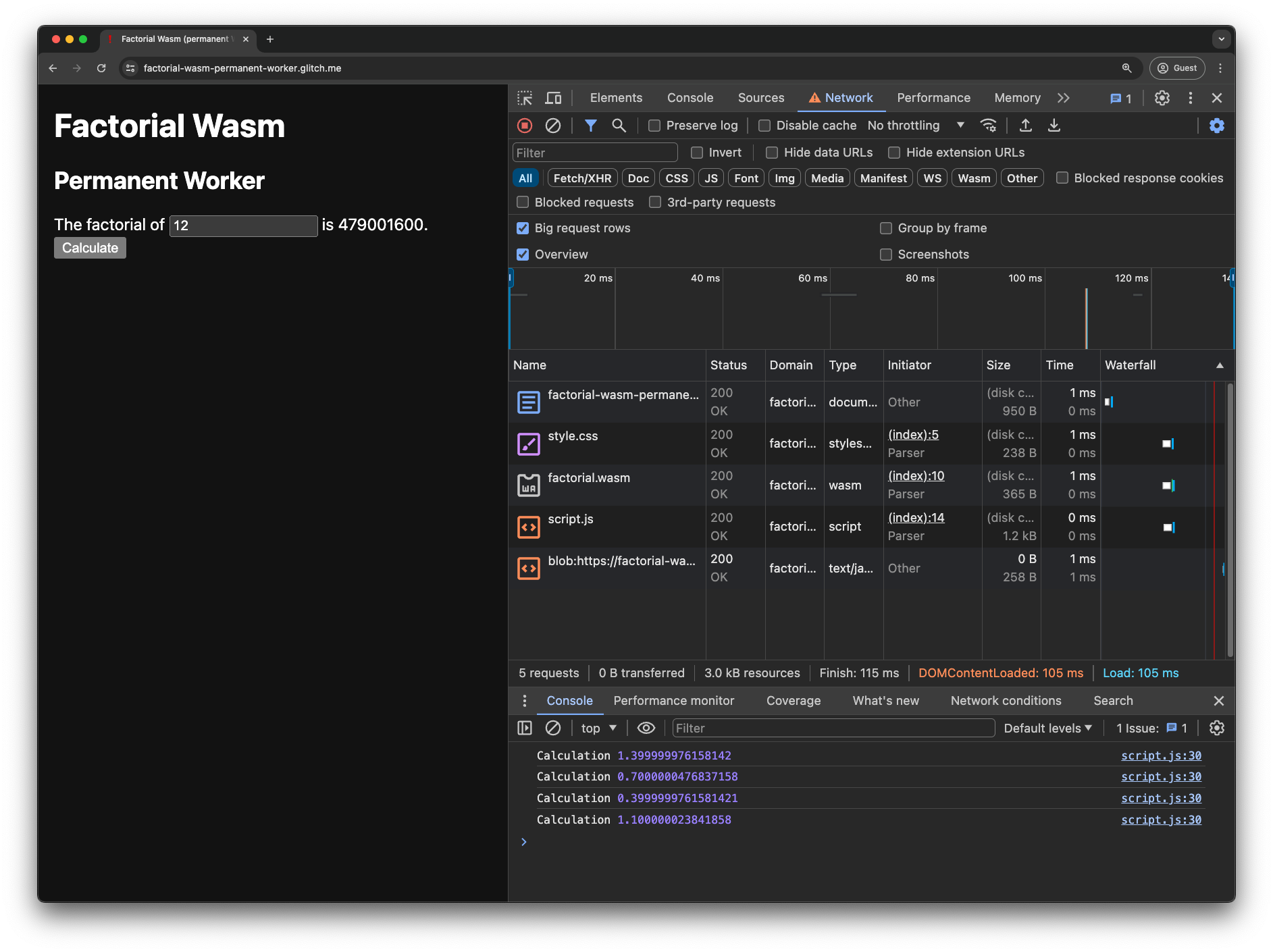Select the inspect element cursor icon
1273x952 pixels.
click(525, 98)
